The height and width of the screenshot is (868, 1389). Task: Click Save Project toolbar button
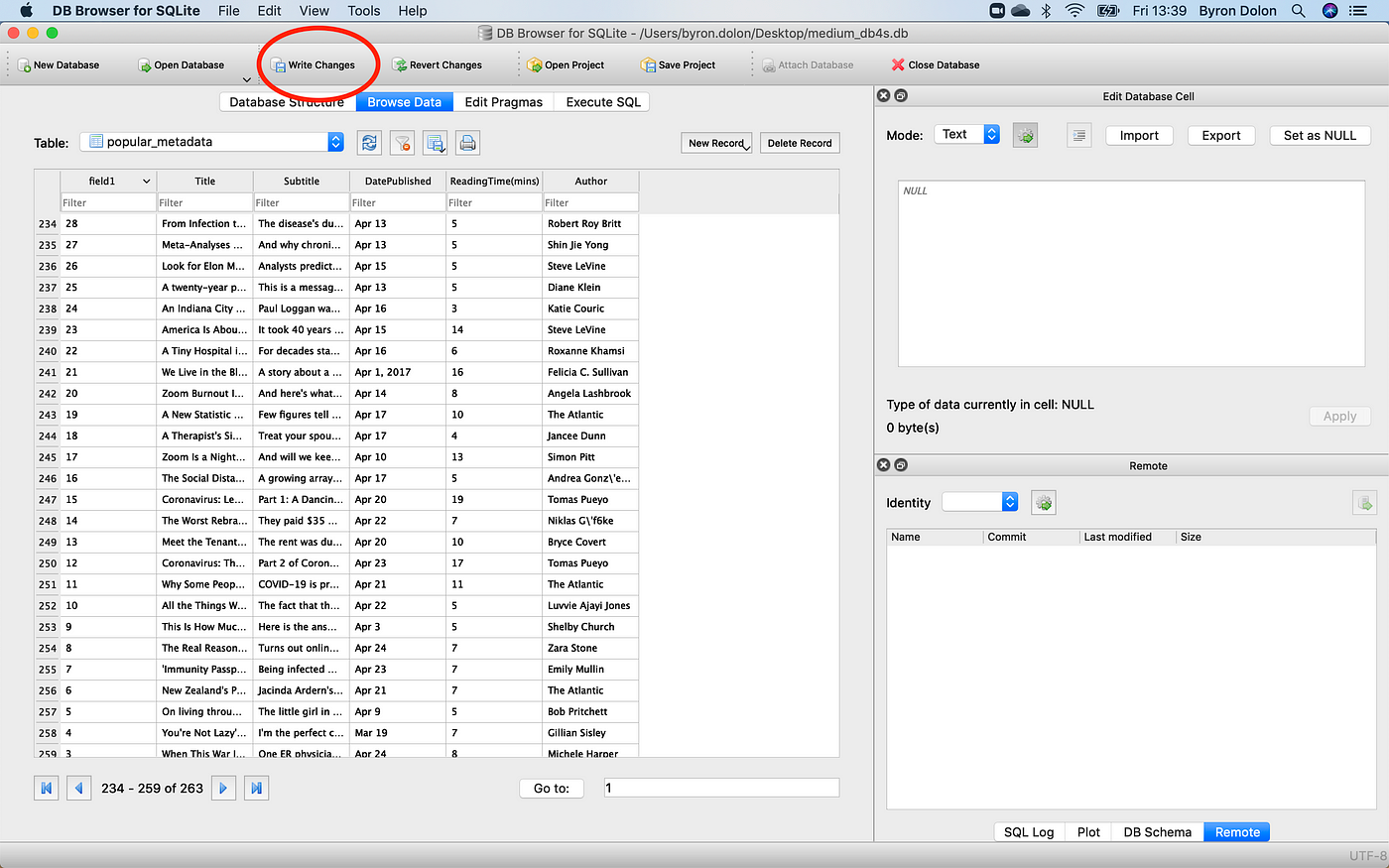(x=679, y=65)
